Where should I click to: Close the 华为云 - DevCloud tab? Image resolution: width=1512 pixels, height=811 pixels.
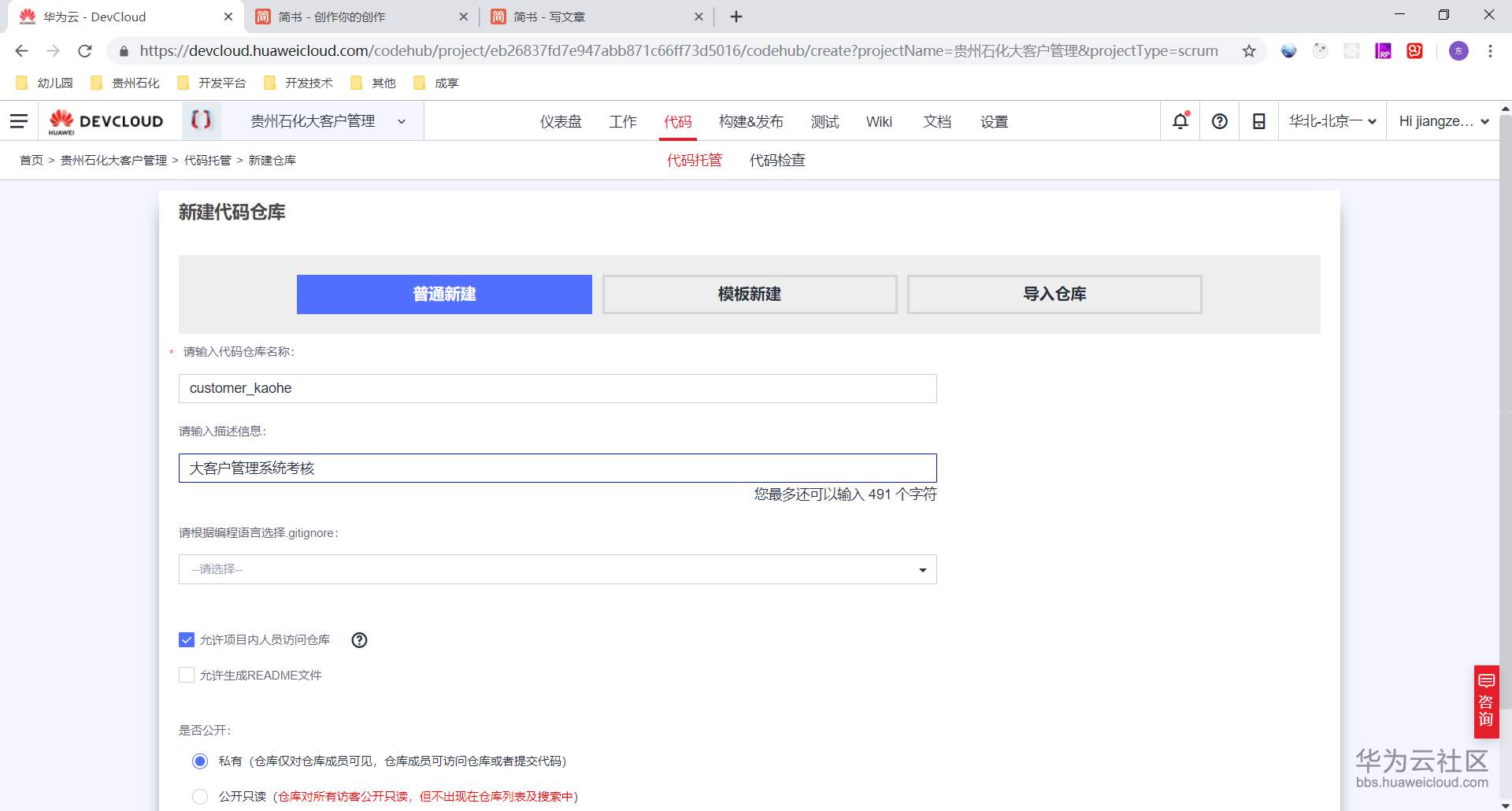228,17
